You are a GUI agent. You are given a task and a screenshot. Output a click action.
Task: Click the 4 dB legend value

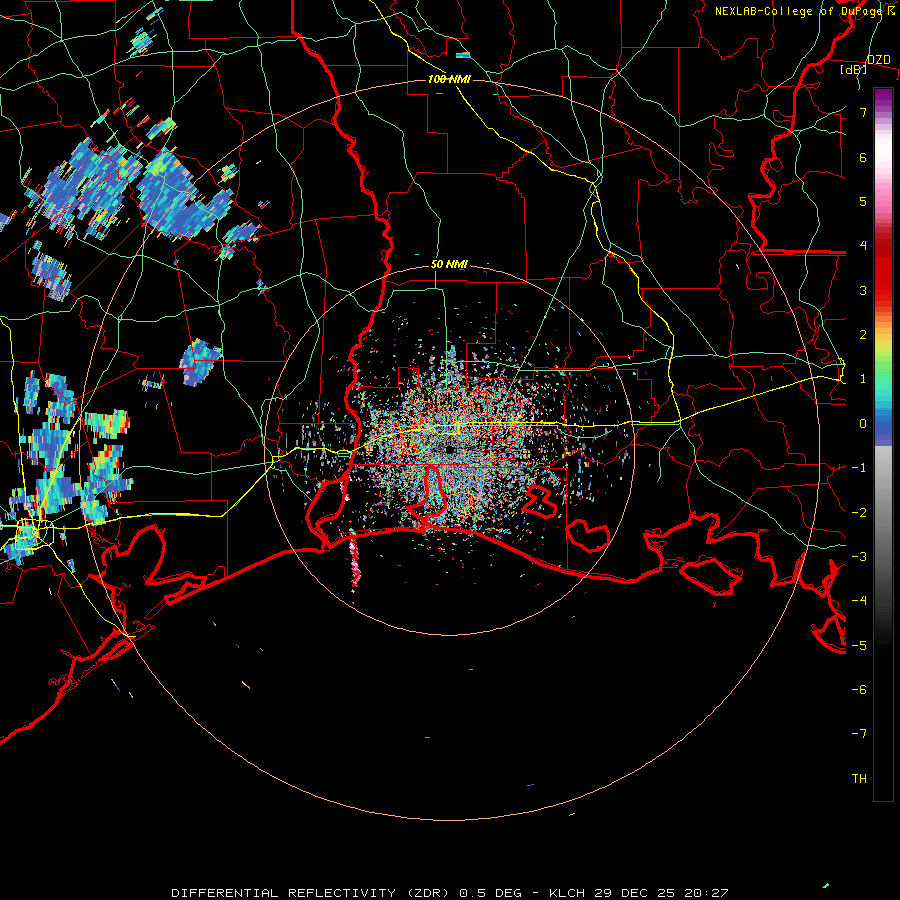click(863, 246)
